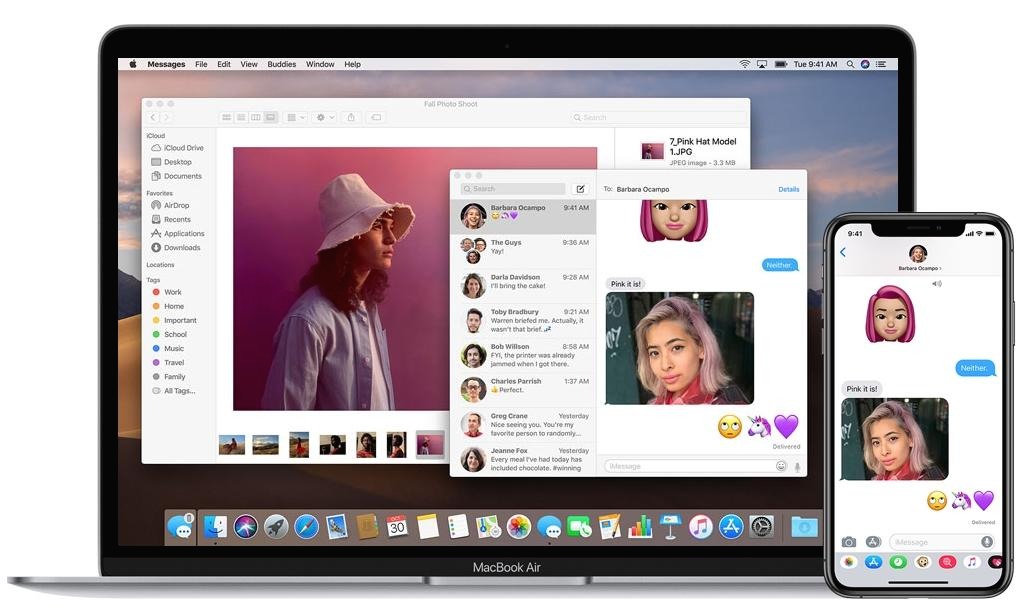Select yellow Important tag in sidebar
Image resolution: width=1022 pixels, height=616 pixels.
click(174, 320)
